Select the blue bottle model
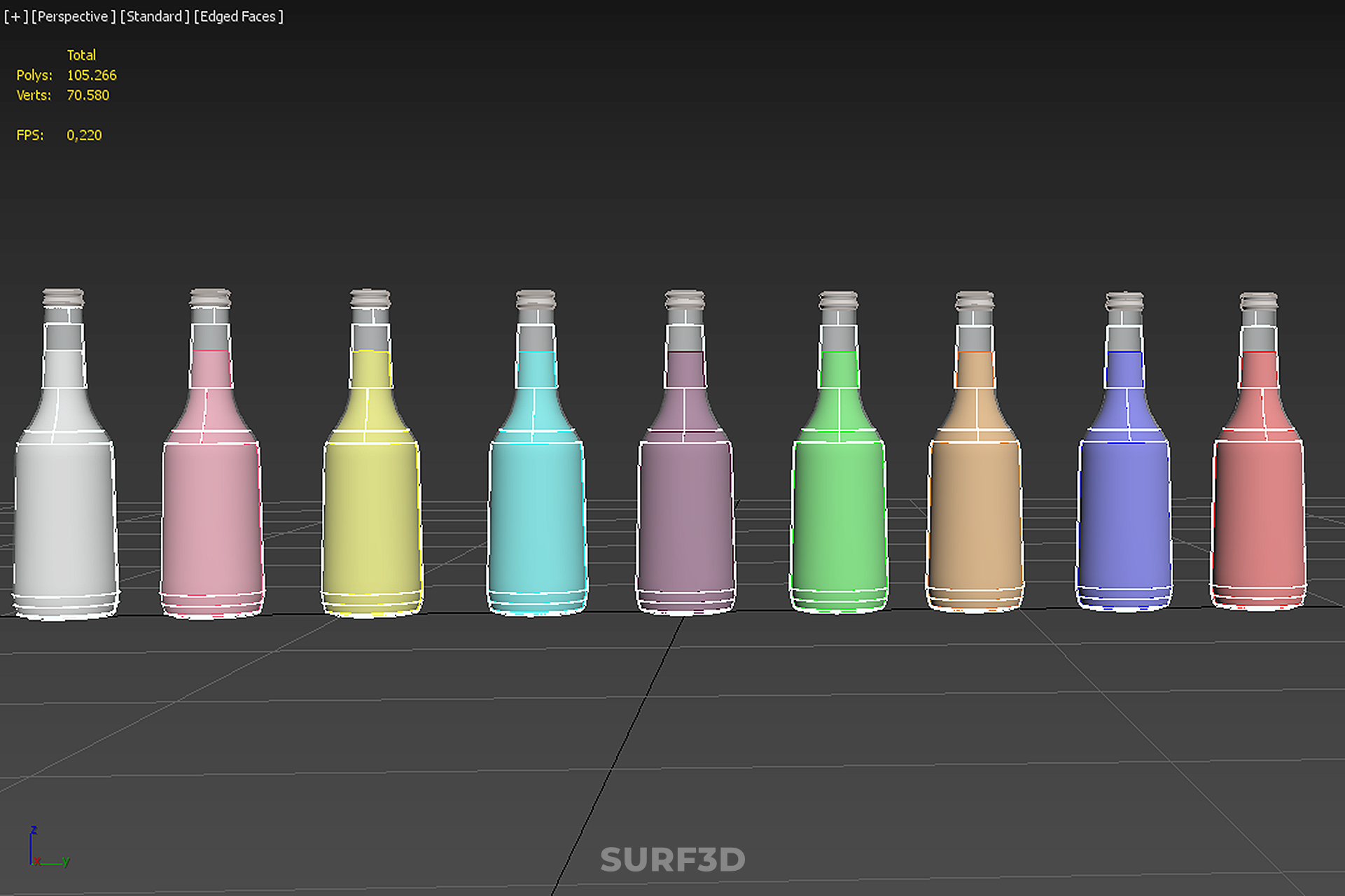1345x896 pixels. 1124,518
